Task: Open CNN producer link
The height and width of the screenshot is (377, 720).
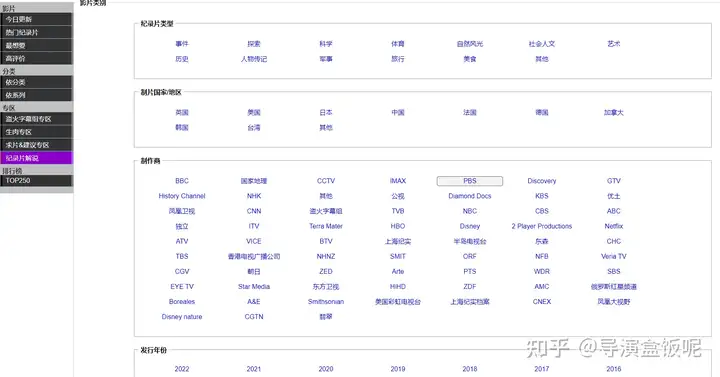Action: click(254, 211)
